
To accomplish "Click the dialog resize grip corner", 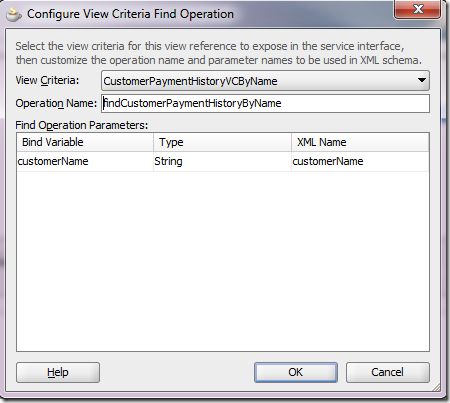I will [x=436, y=387].
